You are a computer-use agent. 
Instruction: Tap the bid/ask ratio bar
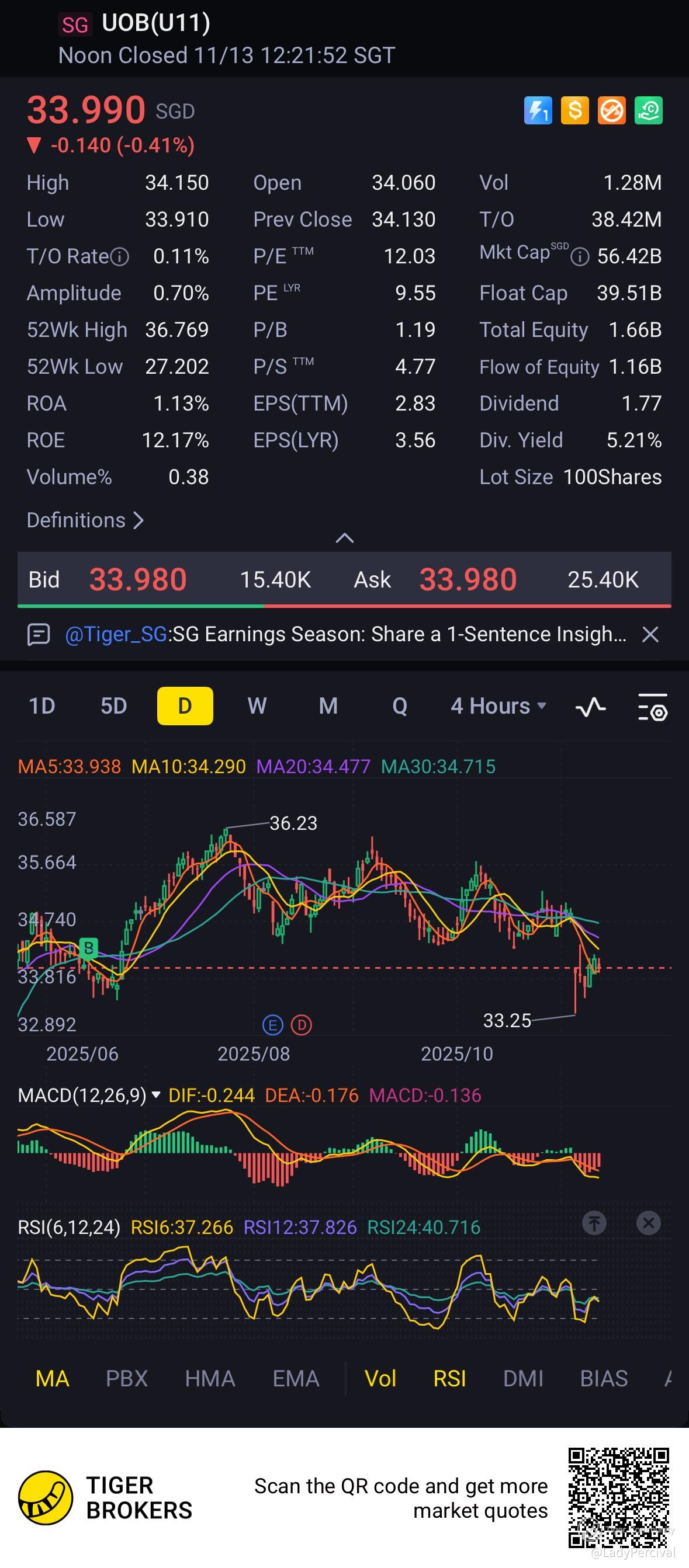(344, 606)
